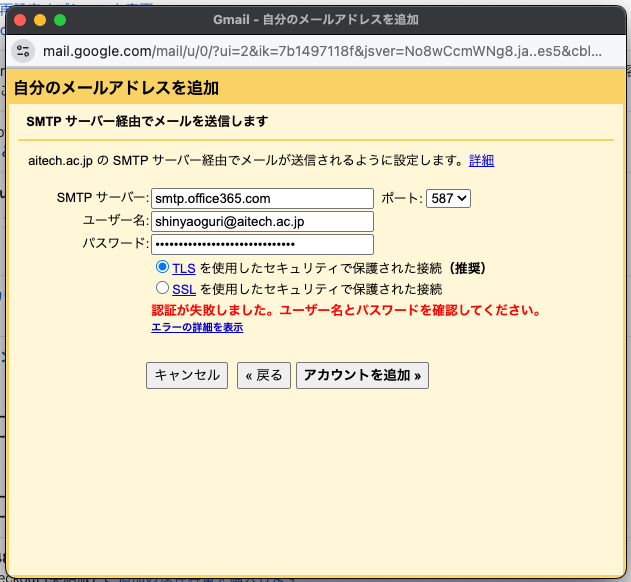Show error details via エラーの詳細を表示 link
Viewport: 631px width, 582px height.
(197, 327)
